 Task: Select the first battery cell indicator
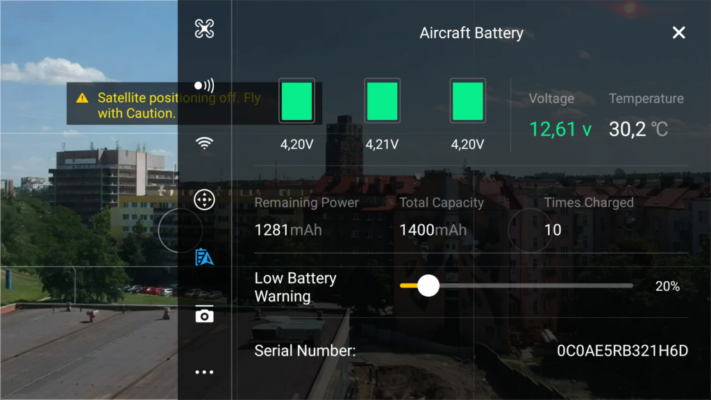pos(297,101)
